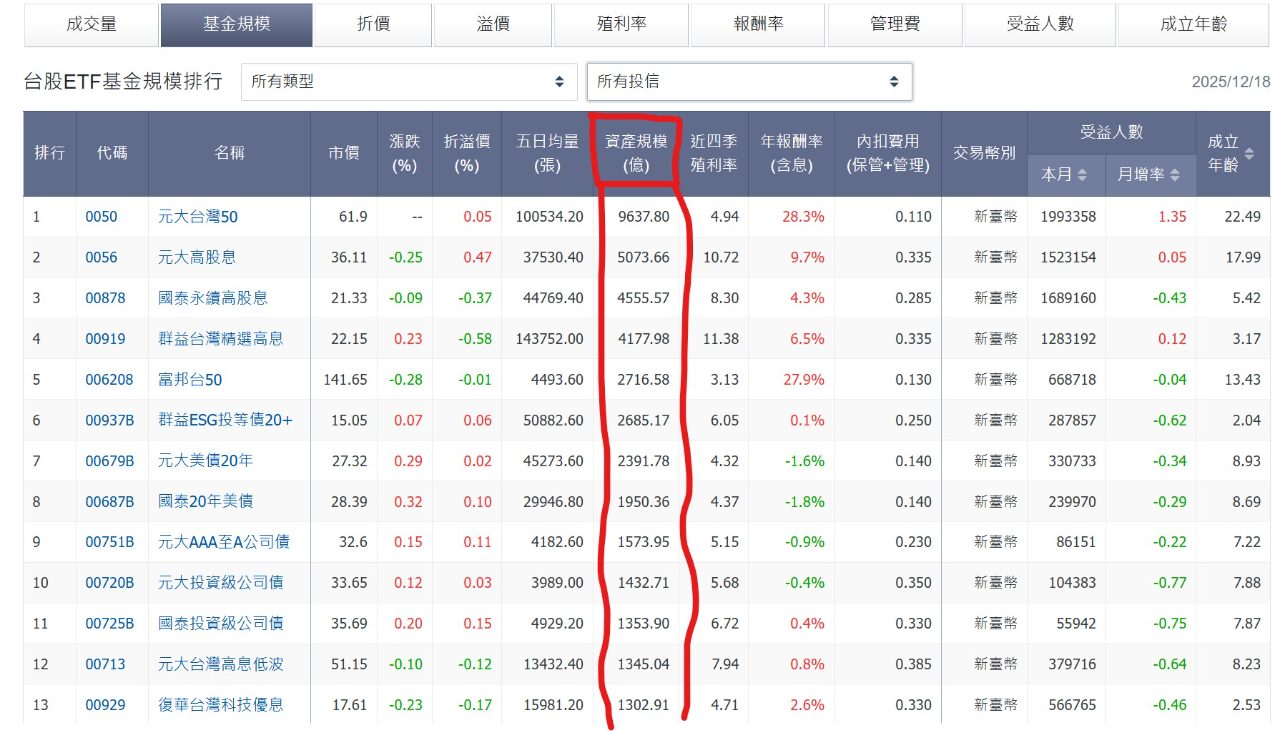The height and width of the screenshot is (731, 1280).
Task: Switch to the 殖利率 tab
Action: pyautogui.click(x=620, y=24)
